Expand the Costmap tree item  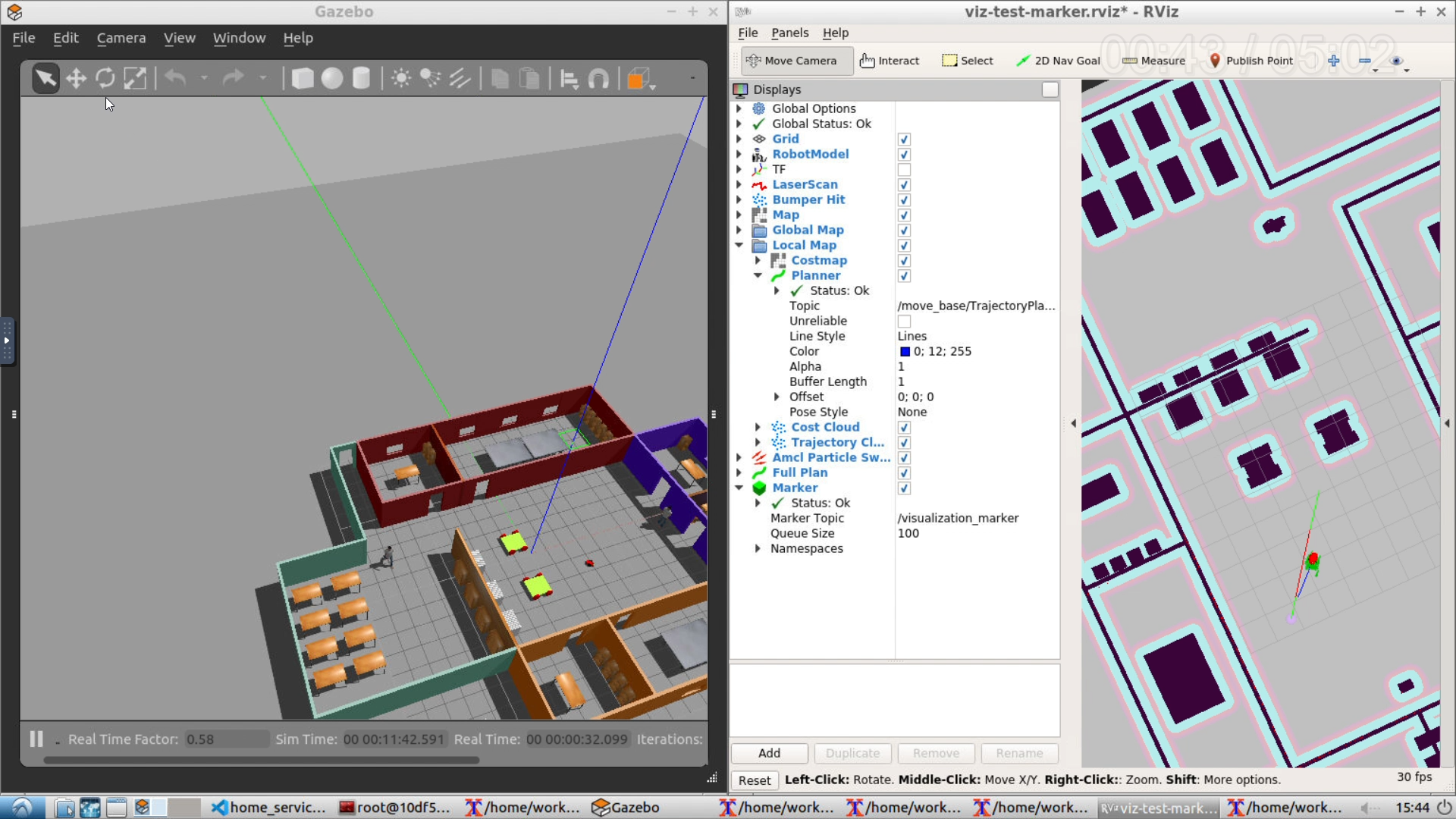[758, 260]
